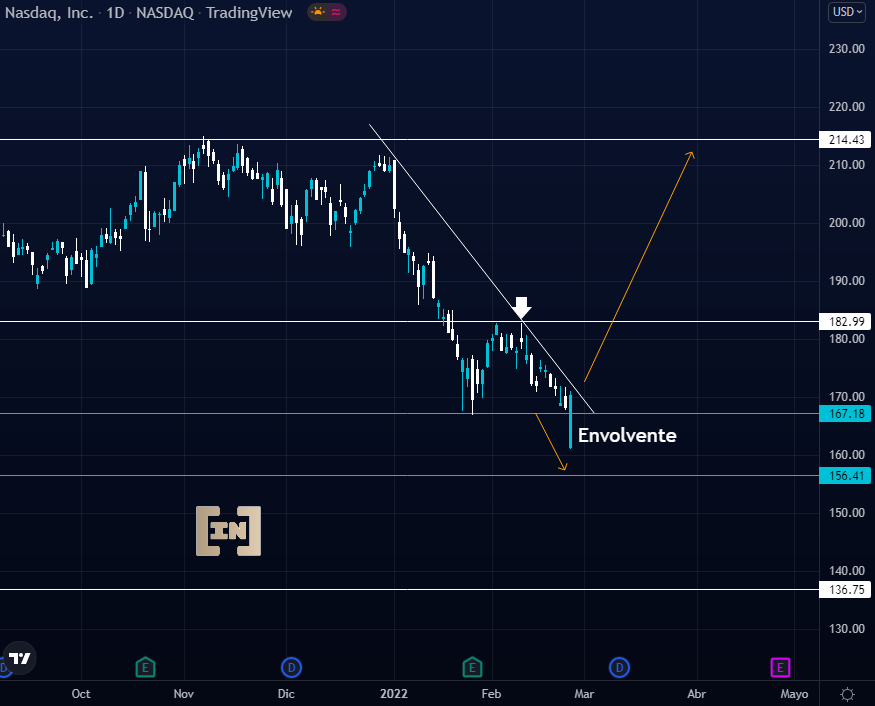Click the Mar label on time axis
The image size is (875, 706).
[x=584, y=694]
